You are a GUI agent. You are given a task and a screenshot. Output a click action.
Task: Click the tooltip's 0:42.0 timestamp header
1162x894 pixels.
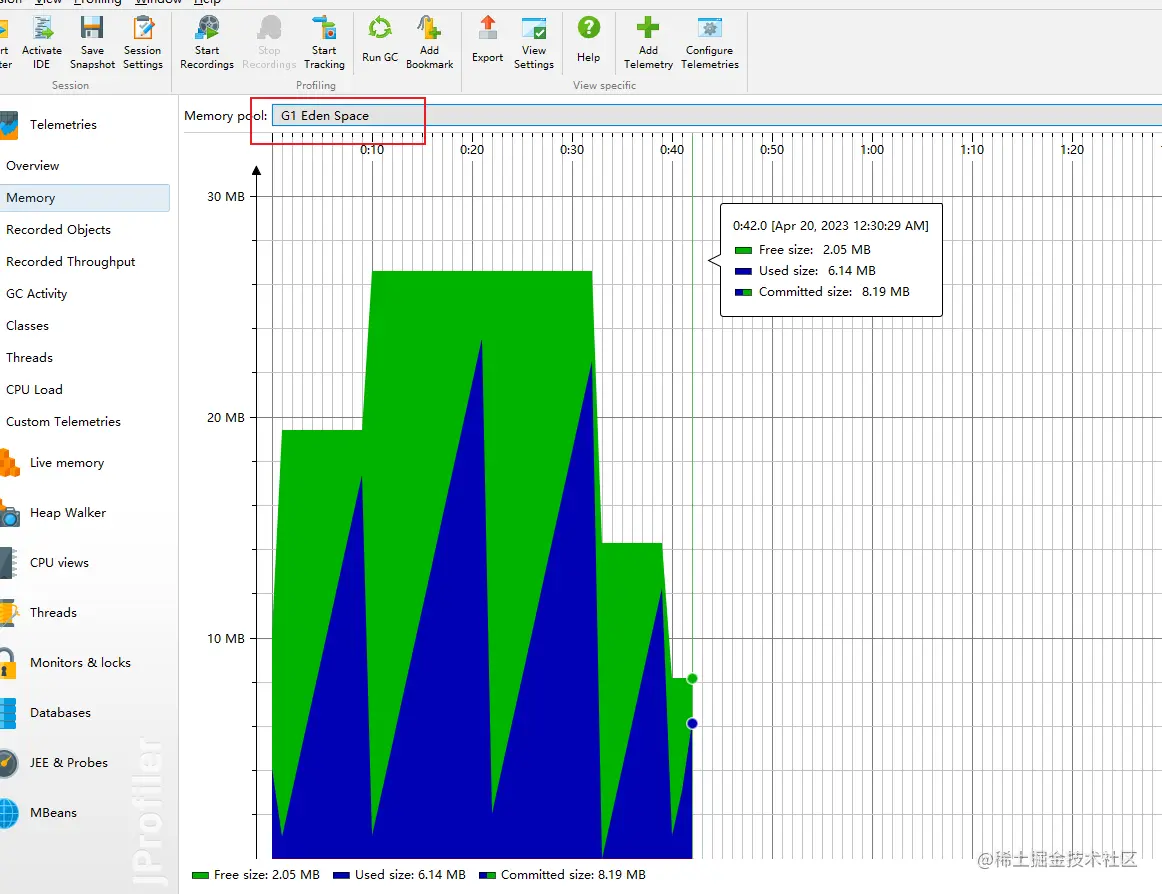pos(831,225)
